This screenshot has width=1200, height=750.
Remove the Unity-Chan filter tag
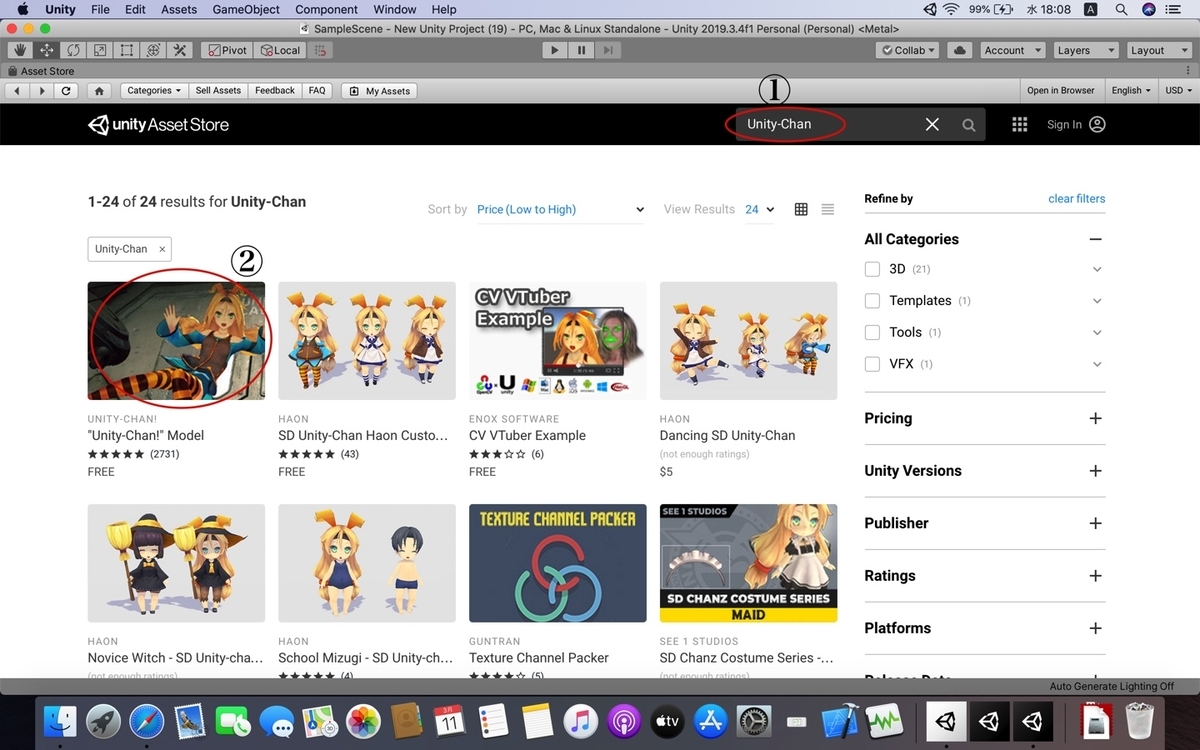tap(162, 249)
